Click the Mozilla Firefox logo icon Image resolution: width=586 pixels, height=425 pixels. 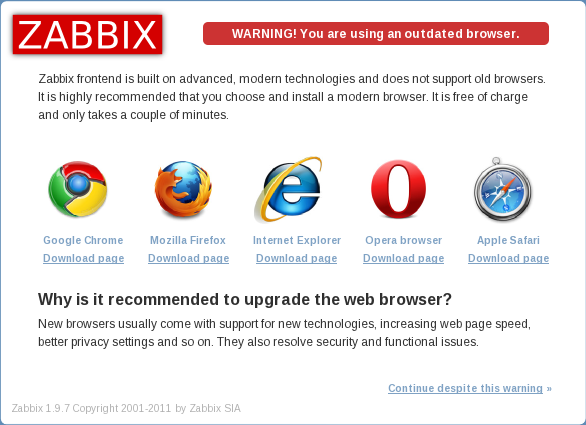tap(183, 189)
